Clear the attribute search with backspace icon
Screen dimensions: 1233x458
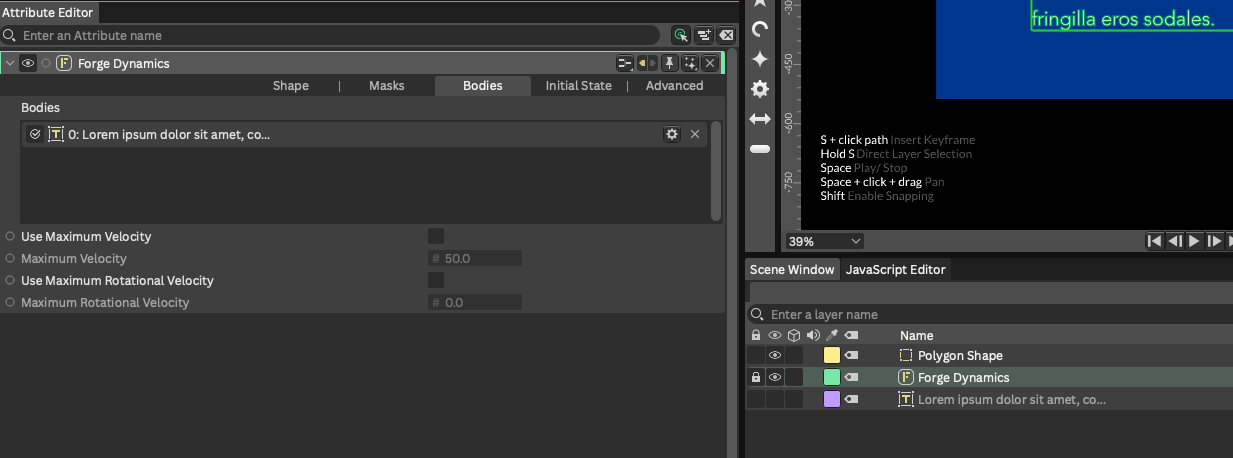(x=727, y=35)
